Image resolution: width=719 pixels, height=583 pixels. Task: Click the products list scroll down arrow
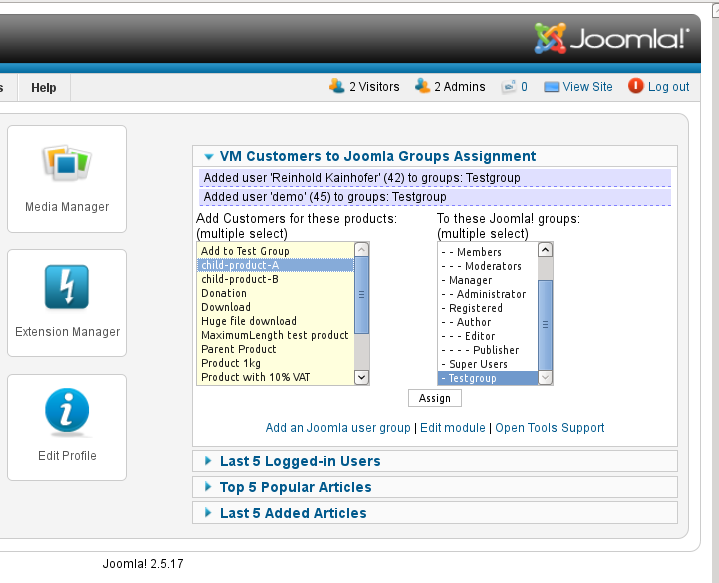pyautogui.click(x=362, y=377)
